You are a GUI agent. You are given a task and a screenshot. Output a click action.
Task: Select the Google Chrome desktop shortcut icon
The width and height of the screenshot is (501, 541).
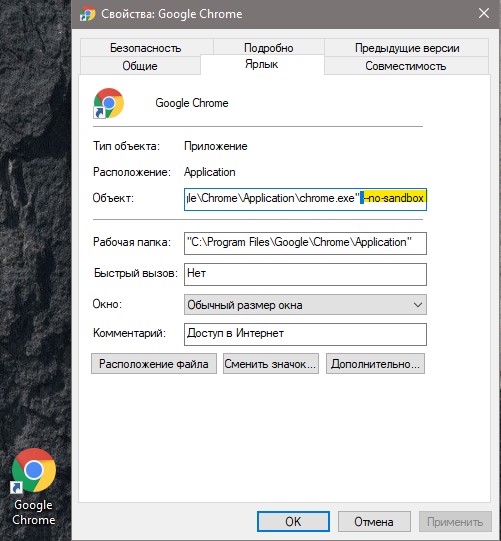(33, 471)
